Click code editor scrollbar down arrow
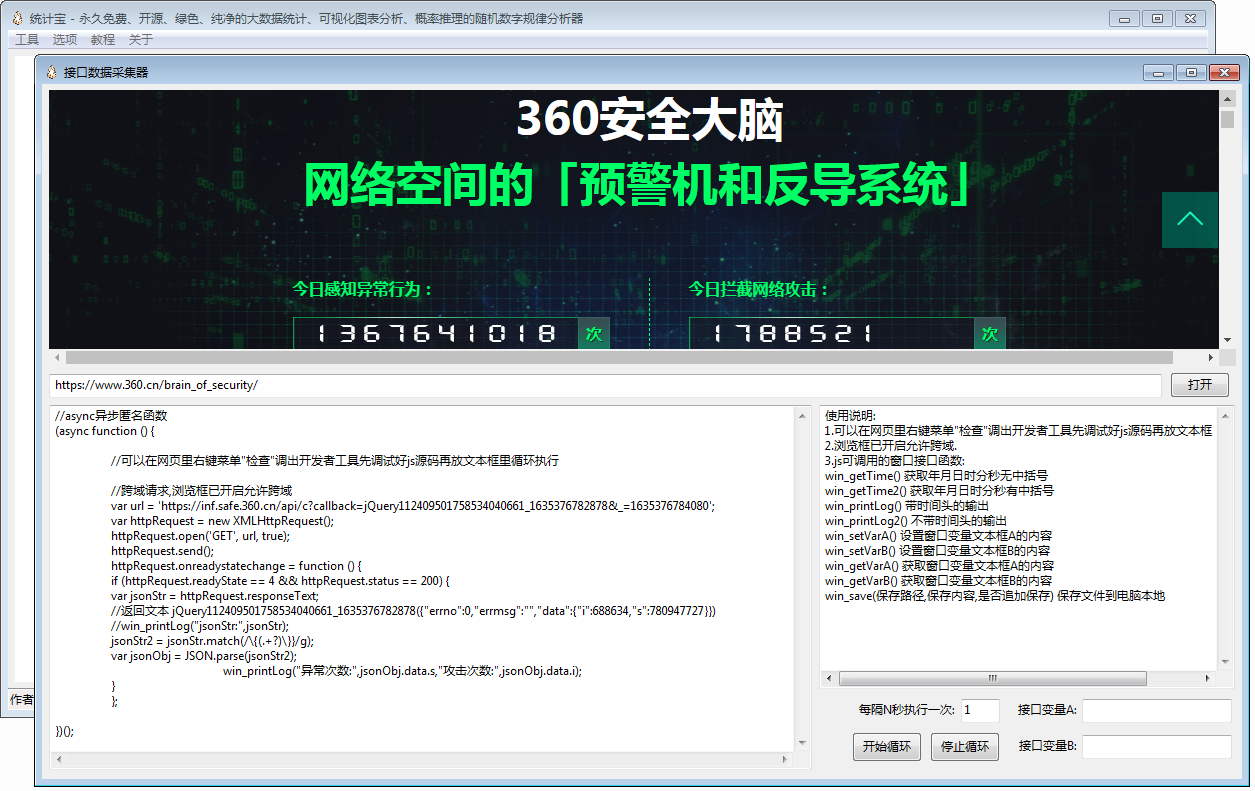The width and height of the screenshot is (1255, 791). click(802, 743)
